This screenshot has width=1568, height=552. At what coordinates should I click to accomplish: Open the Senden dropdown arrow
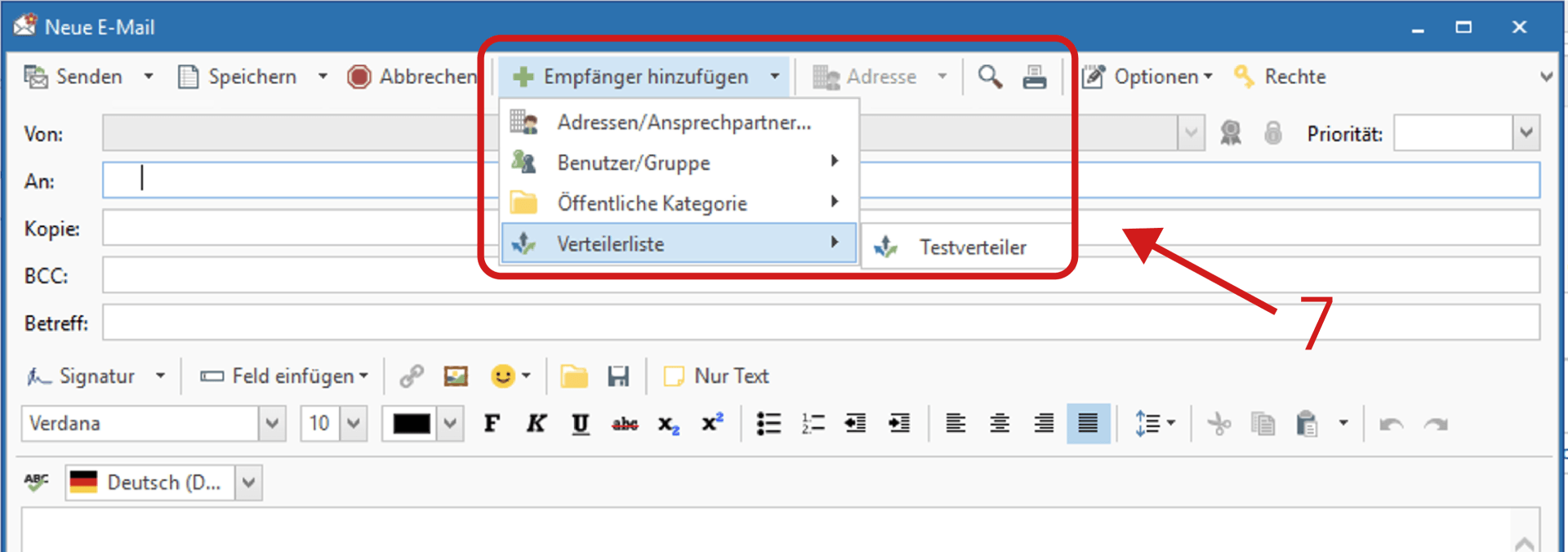click(x=149, y=77)
